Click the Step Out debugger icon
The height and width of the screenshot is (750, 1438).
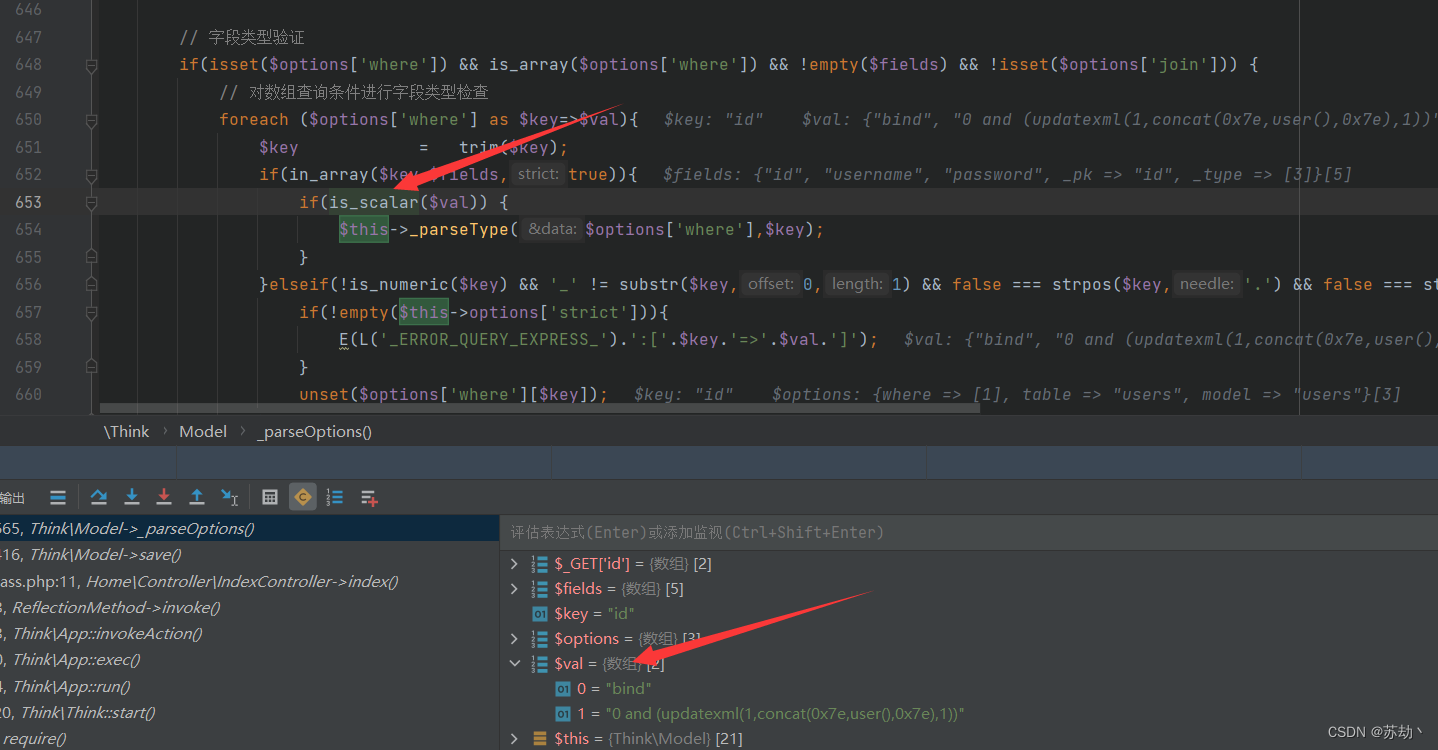(197, 496)
